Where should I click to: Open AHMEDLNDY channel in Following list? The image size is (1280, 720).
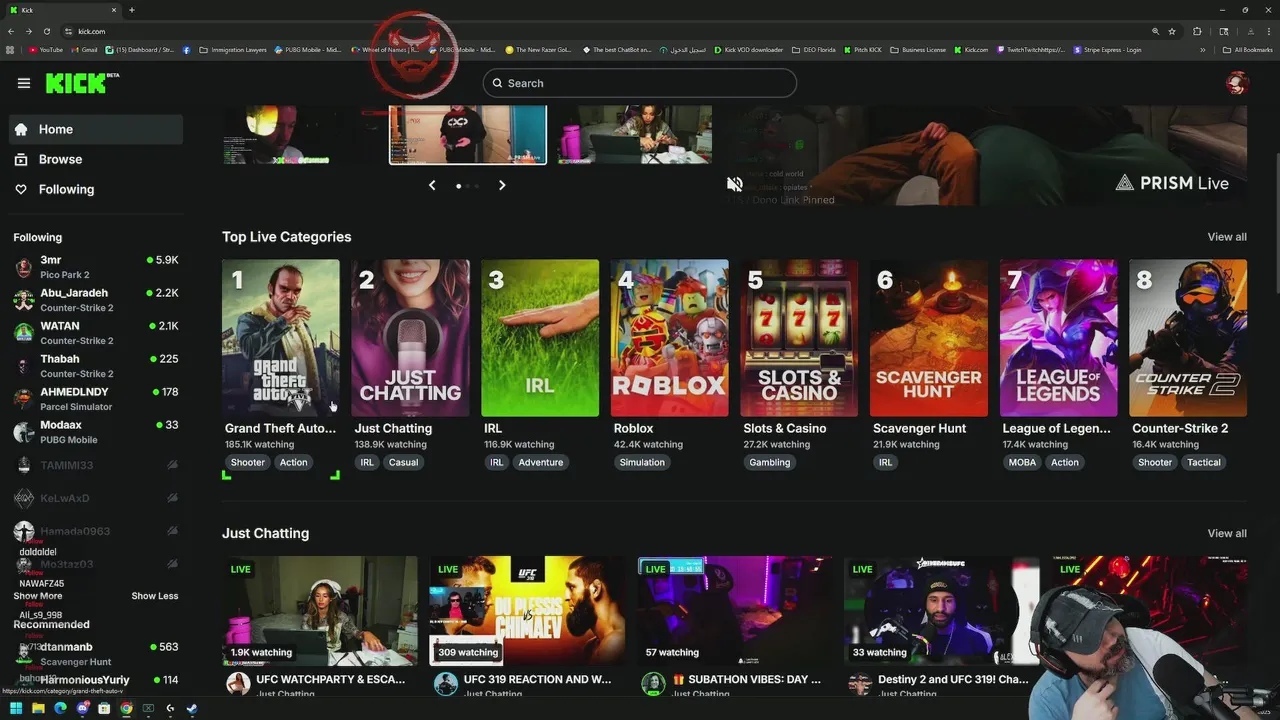pos(95,398)
